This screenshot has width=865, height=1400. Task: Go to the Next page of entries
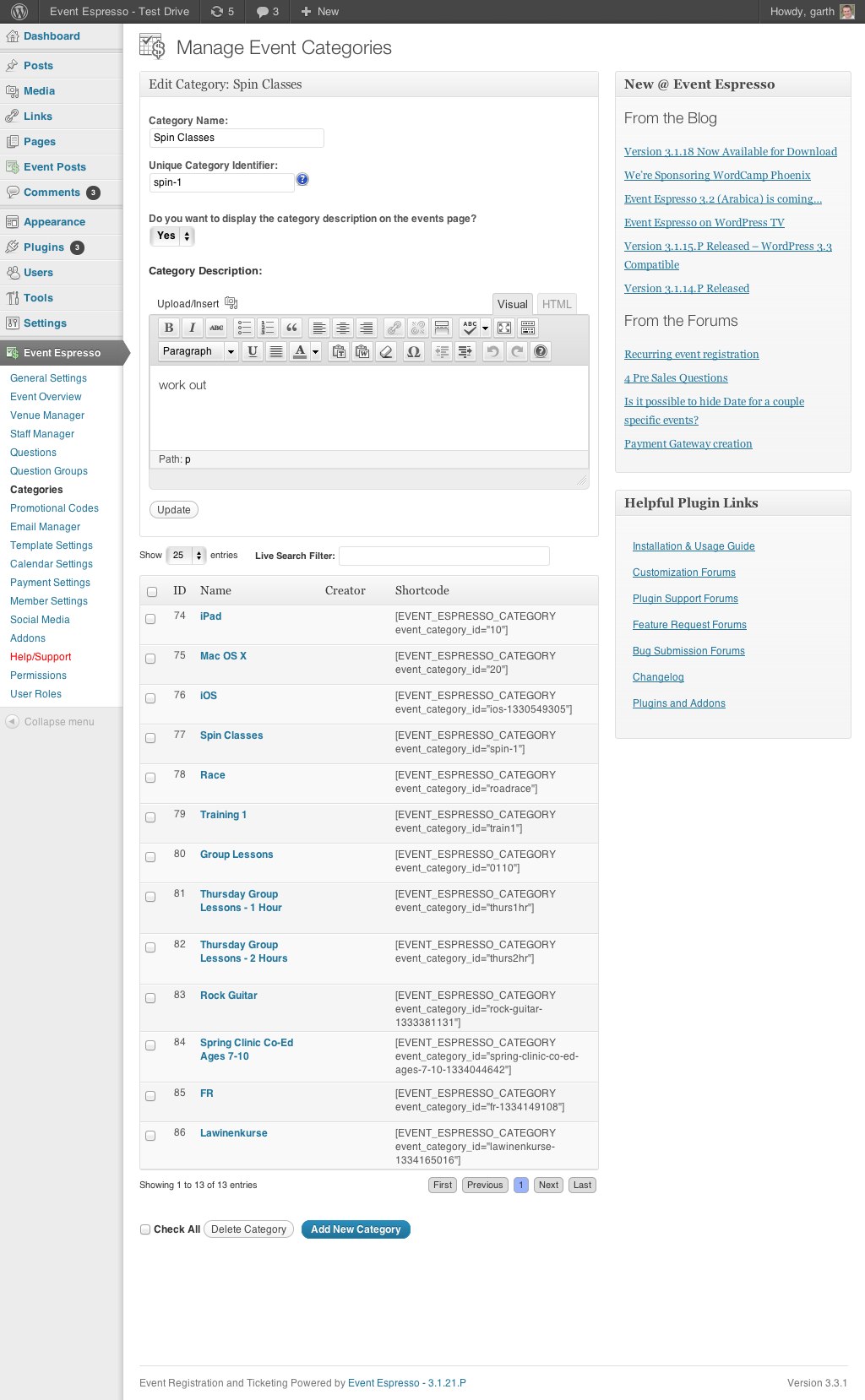coord(548,1186)
